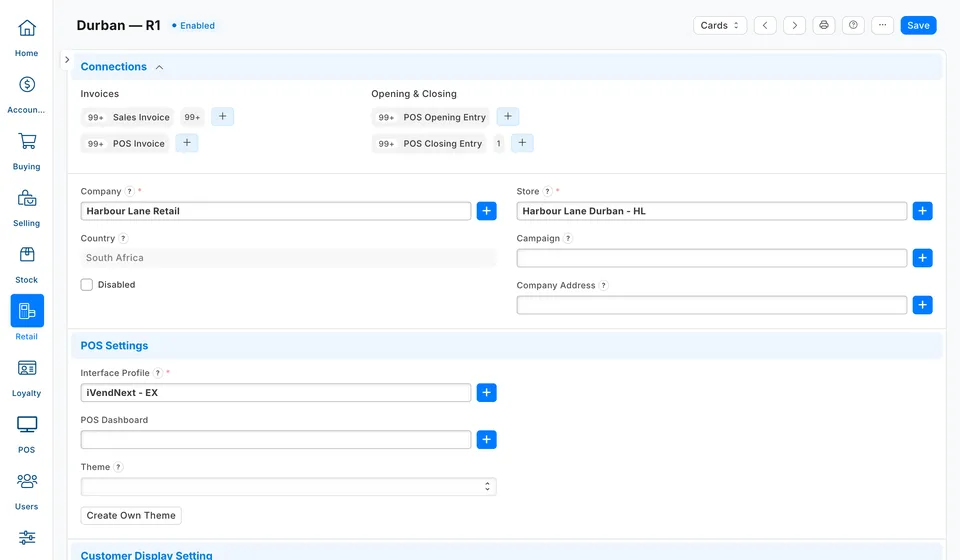The width and height of the screenshot is (960, 560).
Task: Show help tooltip for Interface Profile label
Action: click(x=158, y=373)
